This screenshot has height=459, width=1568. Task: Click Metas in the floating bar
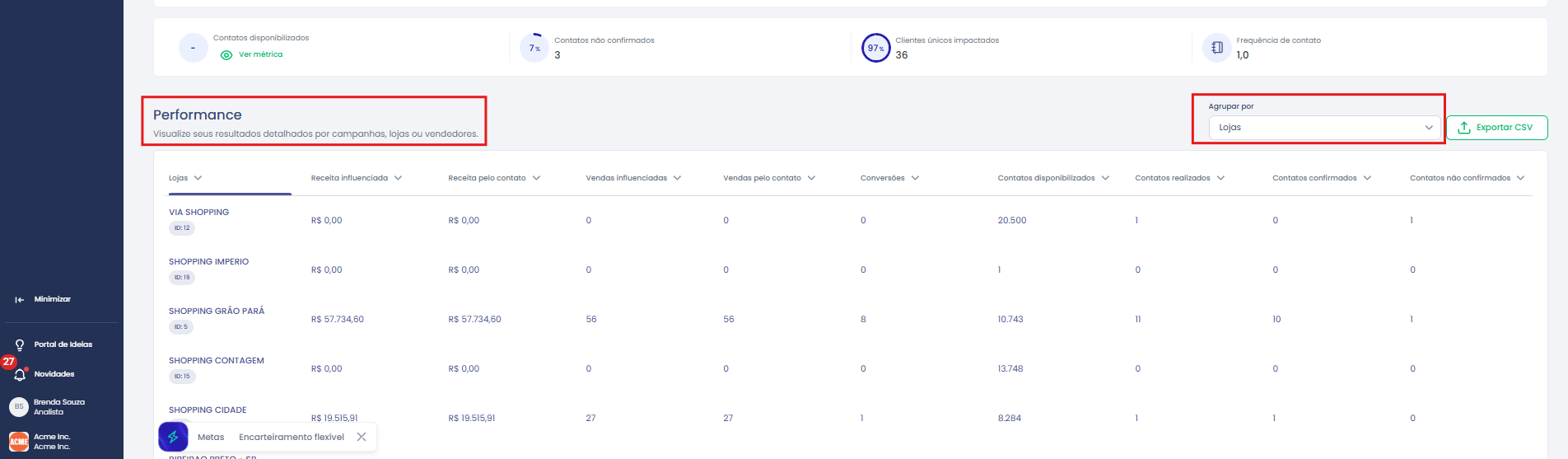tap(211, 437)
